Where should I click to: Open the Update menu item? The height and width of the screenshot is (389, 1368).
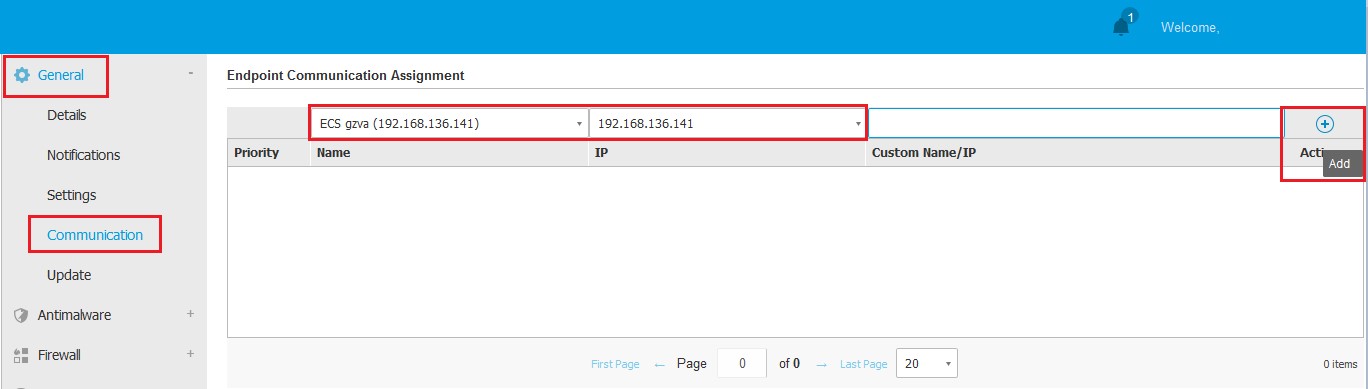(x=69, y=275)
